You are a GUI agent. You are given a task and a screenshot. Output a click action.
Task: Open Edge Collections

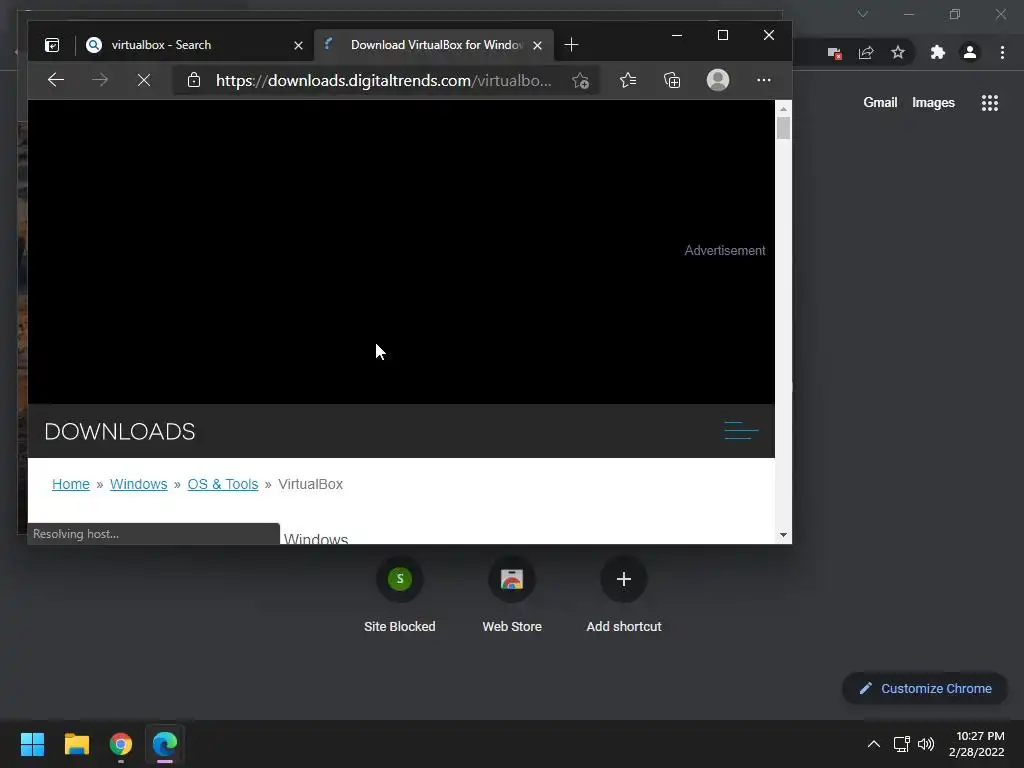click(x=672, y=80)
